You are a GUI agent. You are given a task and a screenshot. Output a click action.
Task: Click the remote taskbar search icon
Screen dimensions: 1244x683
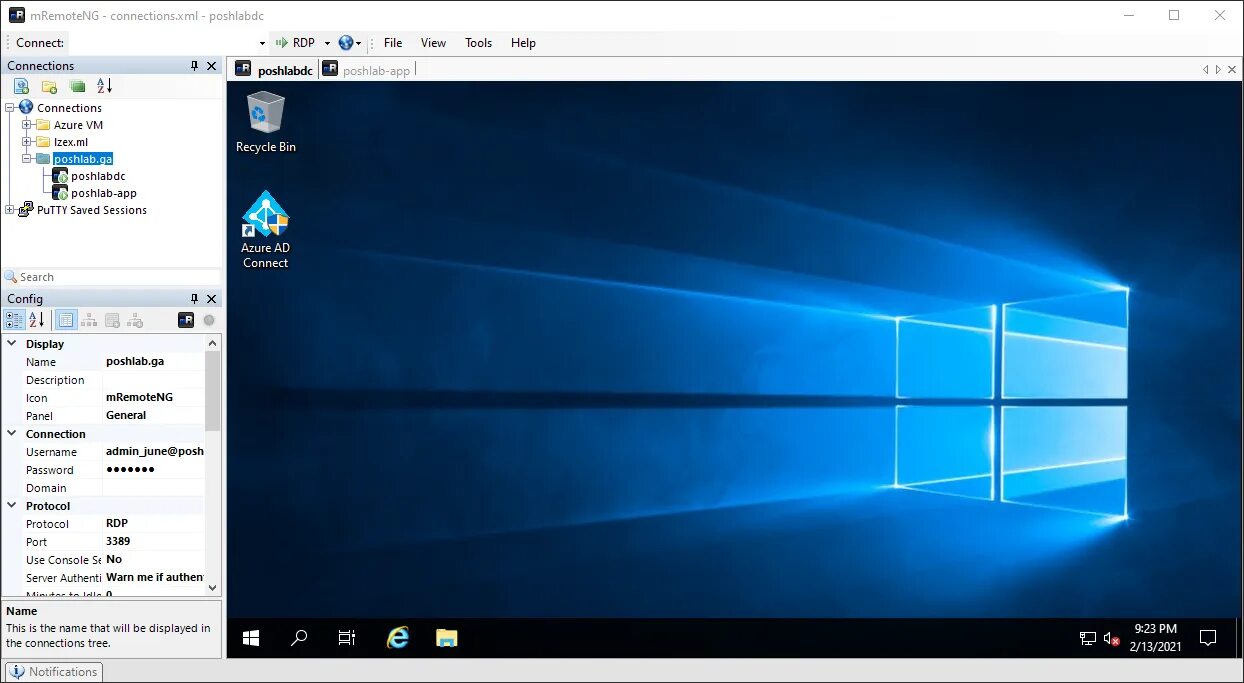(298, 638)
